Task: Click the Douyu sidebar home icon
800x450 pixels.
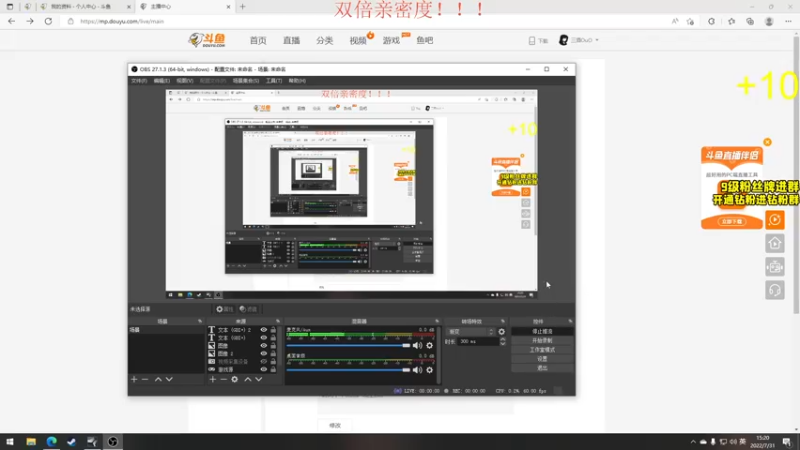Action: (774, 243)
